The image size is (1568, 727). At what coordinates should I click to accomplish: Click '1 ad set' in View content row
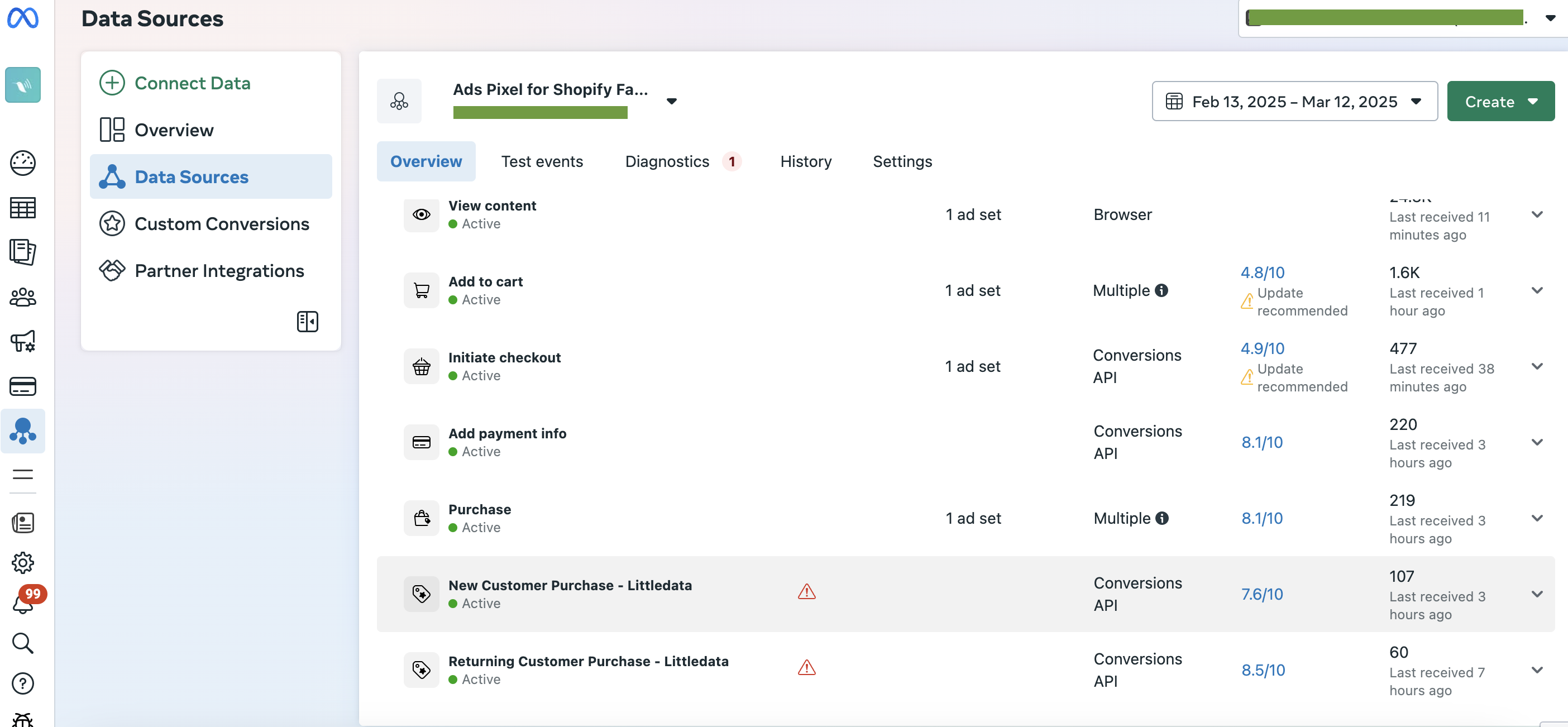973,214
